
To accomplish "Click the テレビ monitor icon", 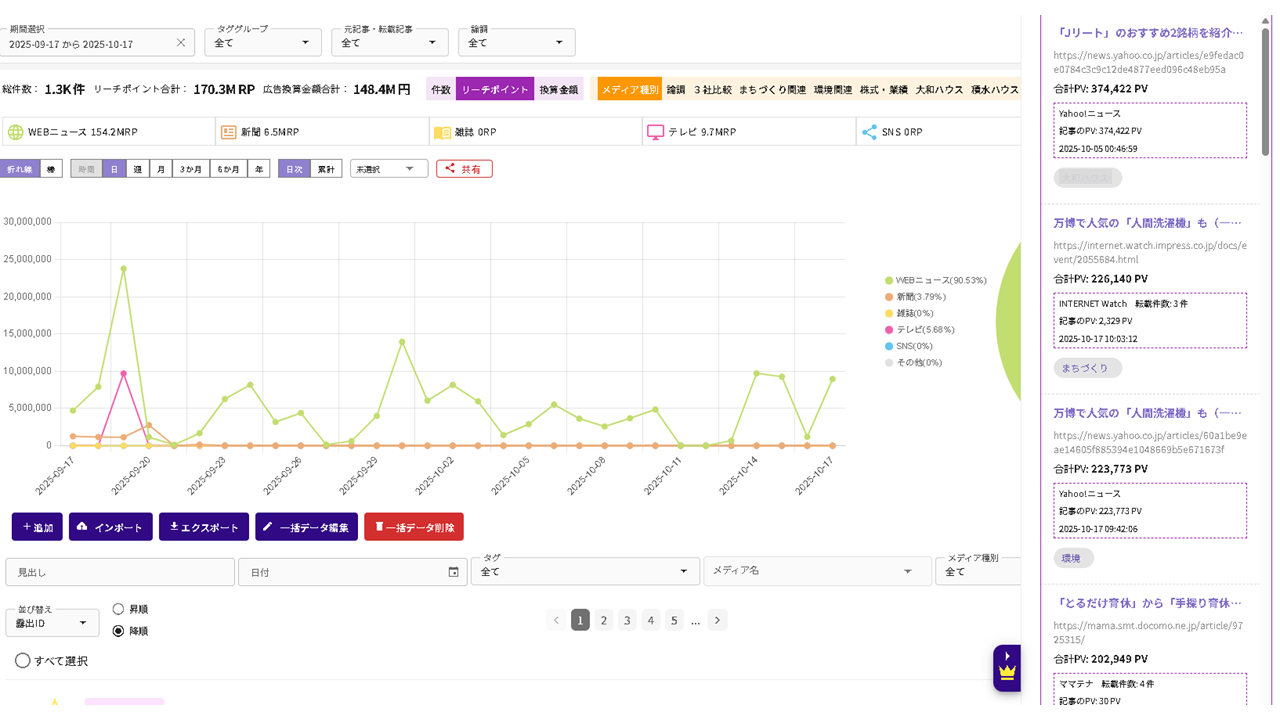I will (x=656, y=132).
